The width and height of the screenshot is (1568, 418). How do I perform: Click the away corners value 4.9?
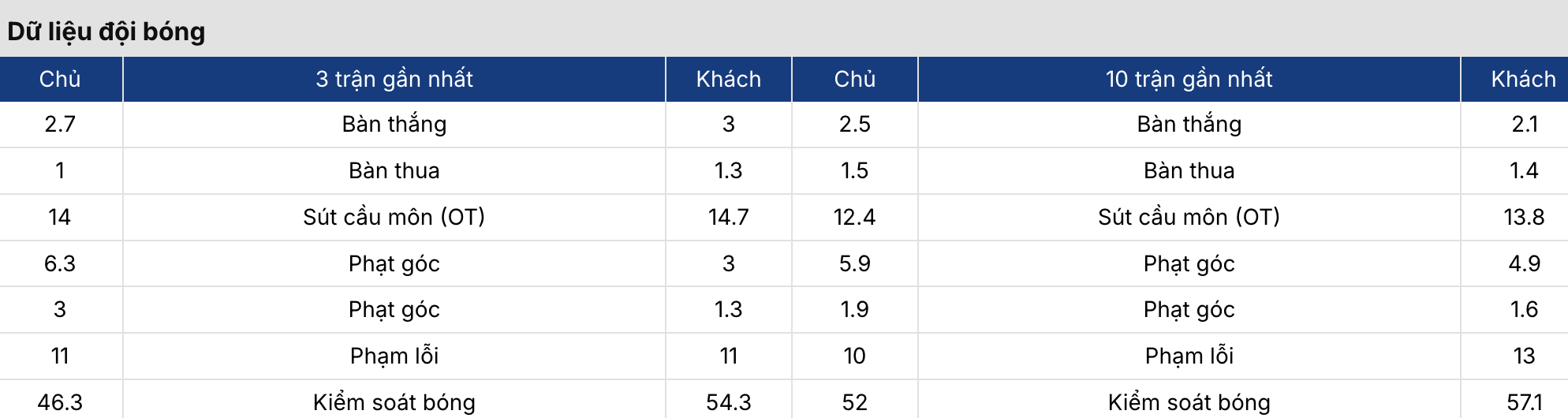point(1524,263)
